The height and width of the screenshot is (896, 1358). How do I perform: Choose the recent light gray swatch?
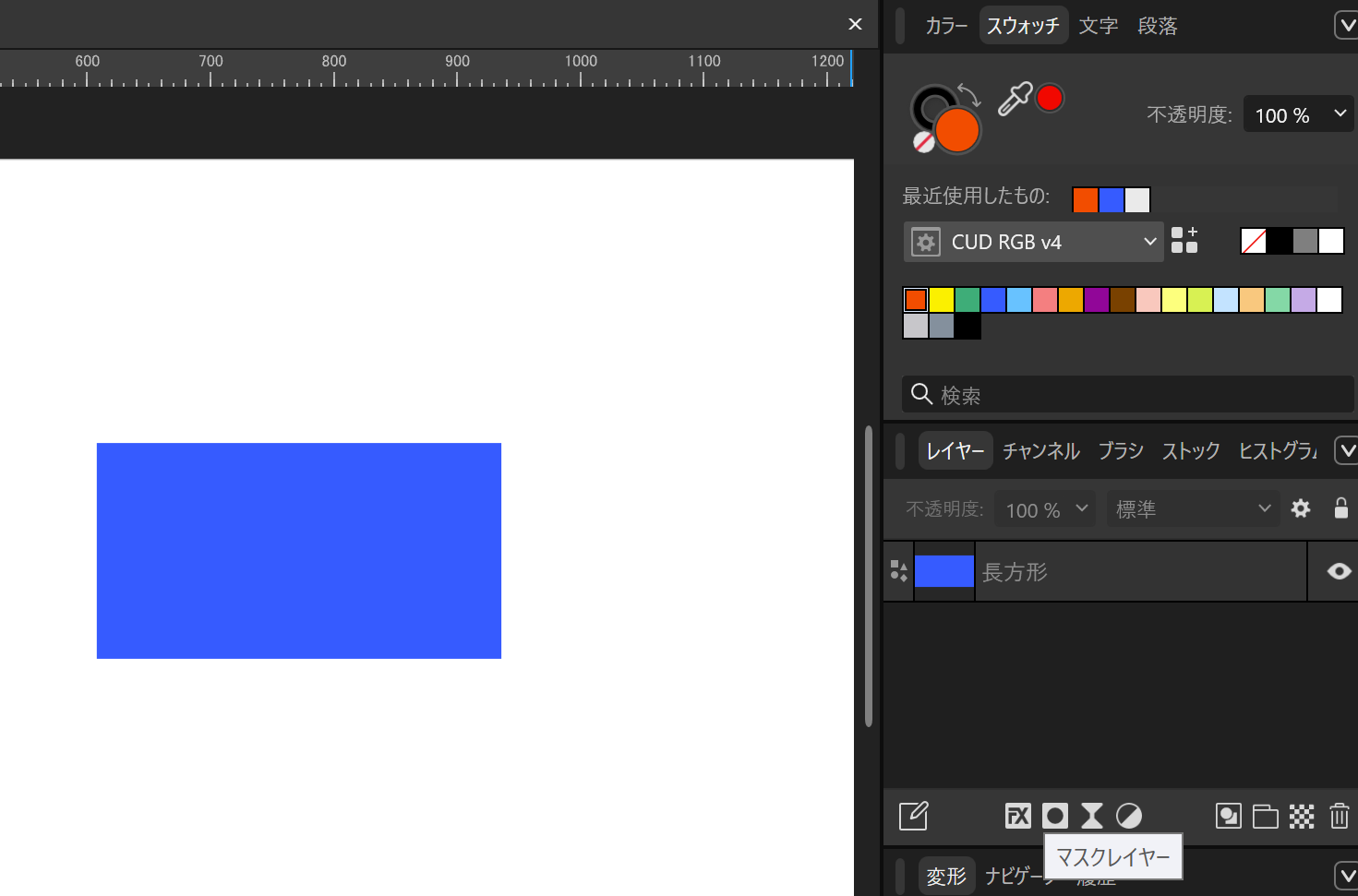[1137, 199]
